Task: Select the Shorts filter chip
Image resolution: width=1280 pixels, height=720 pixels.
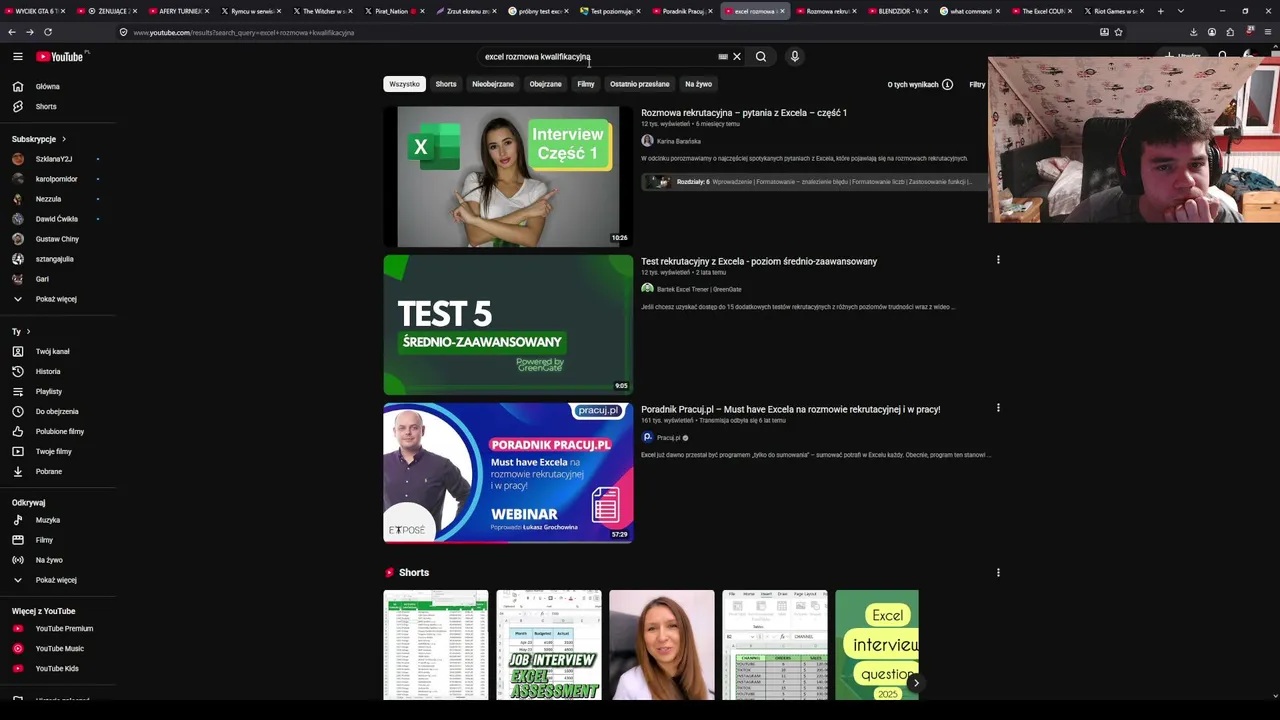Action: (x=446, y=84)
